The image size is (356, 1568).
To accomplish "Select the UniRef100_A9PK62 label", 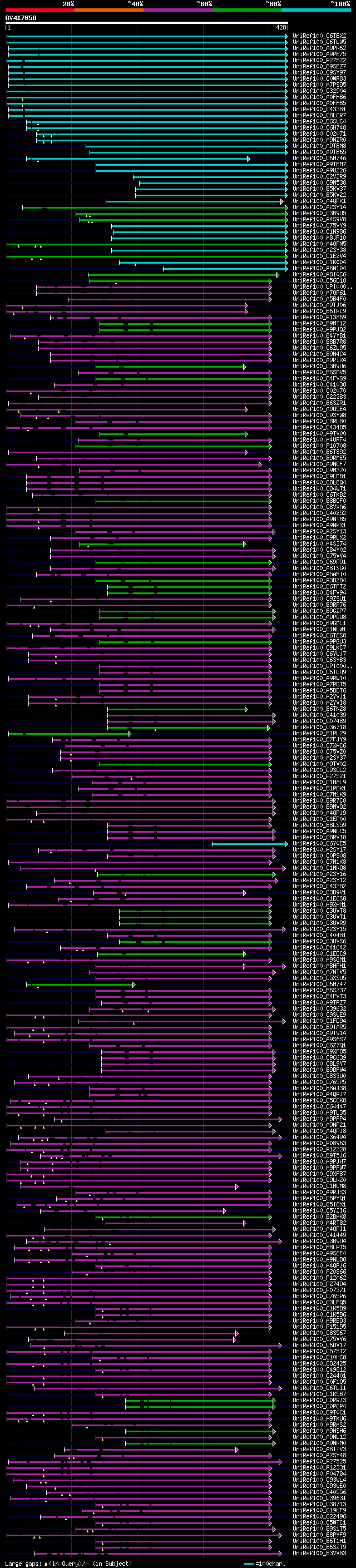I will tap(319, 48).
